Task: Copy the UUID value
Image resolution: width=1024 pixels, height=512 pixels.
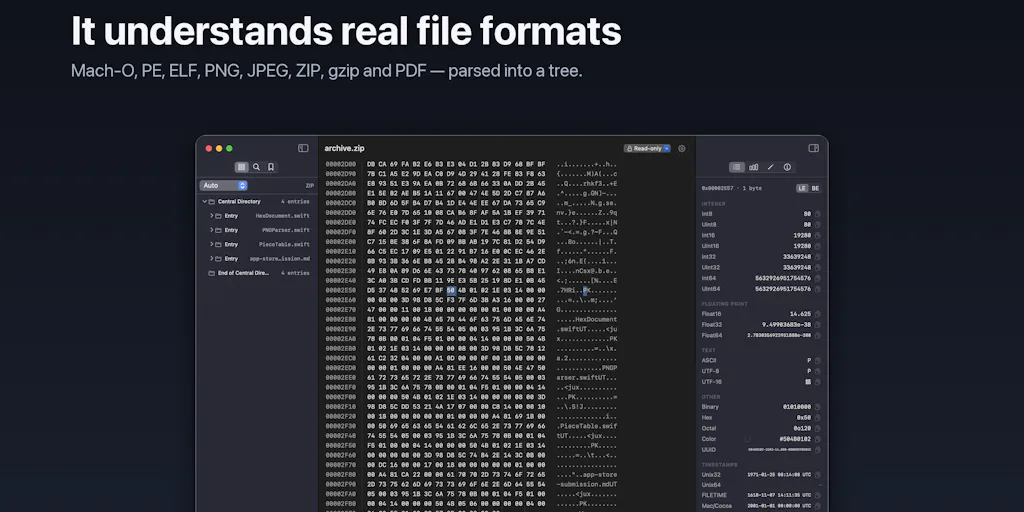Action: (818, 449)
